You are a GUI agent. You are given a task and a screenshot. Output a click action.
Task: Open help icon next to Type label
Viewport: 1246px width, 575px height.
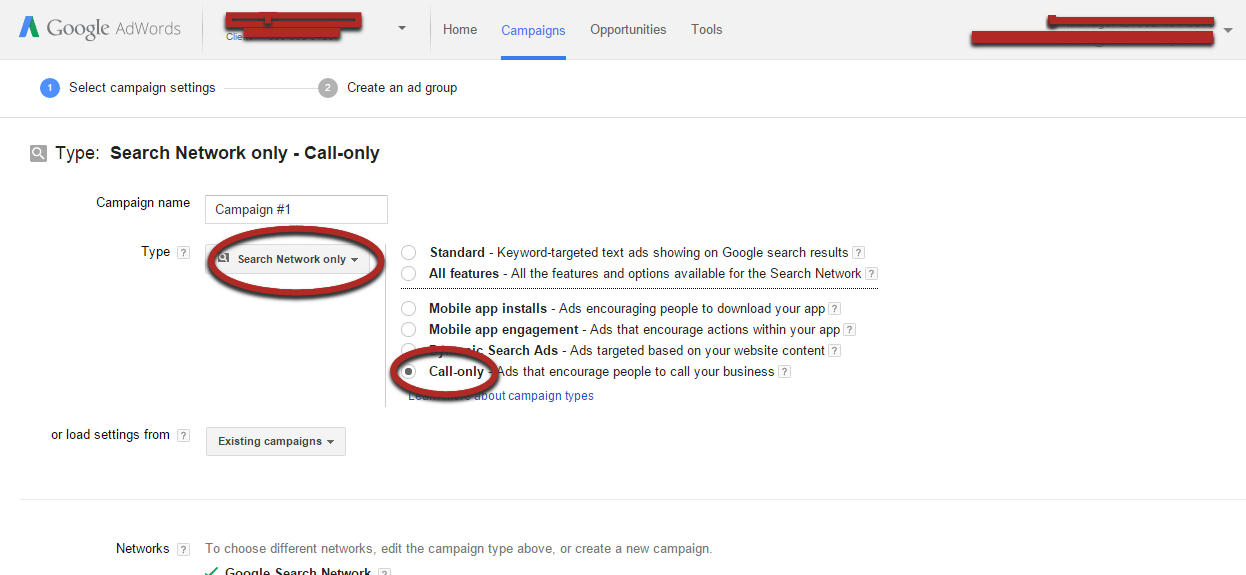tap(183, 253)
